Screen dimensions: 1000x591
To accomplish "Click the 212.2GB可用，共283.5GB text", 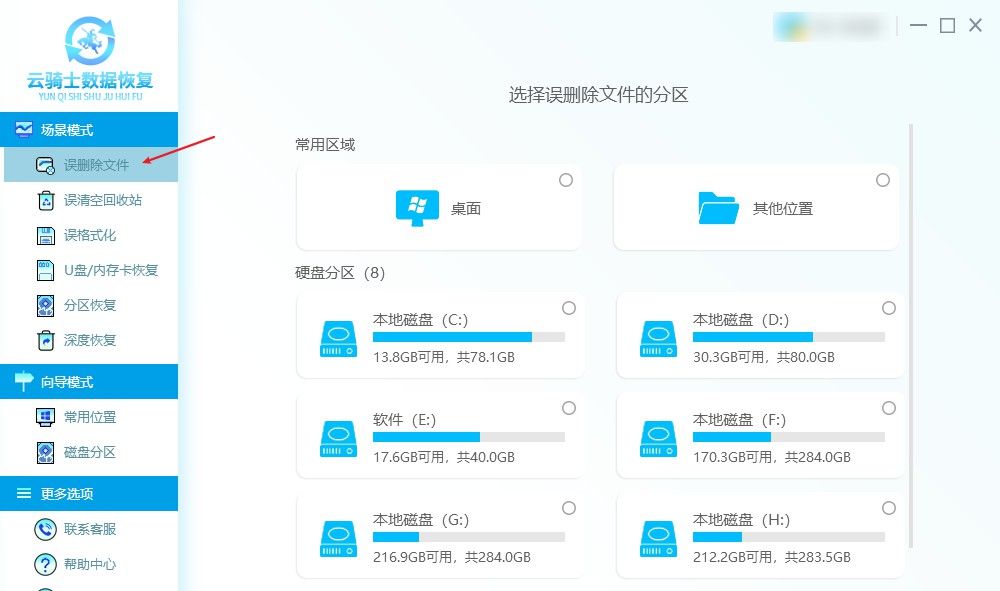I will [772, 557].
